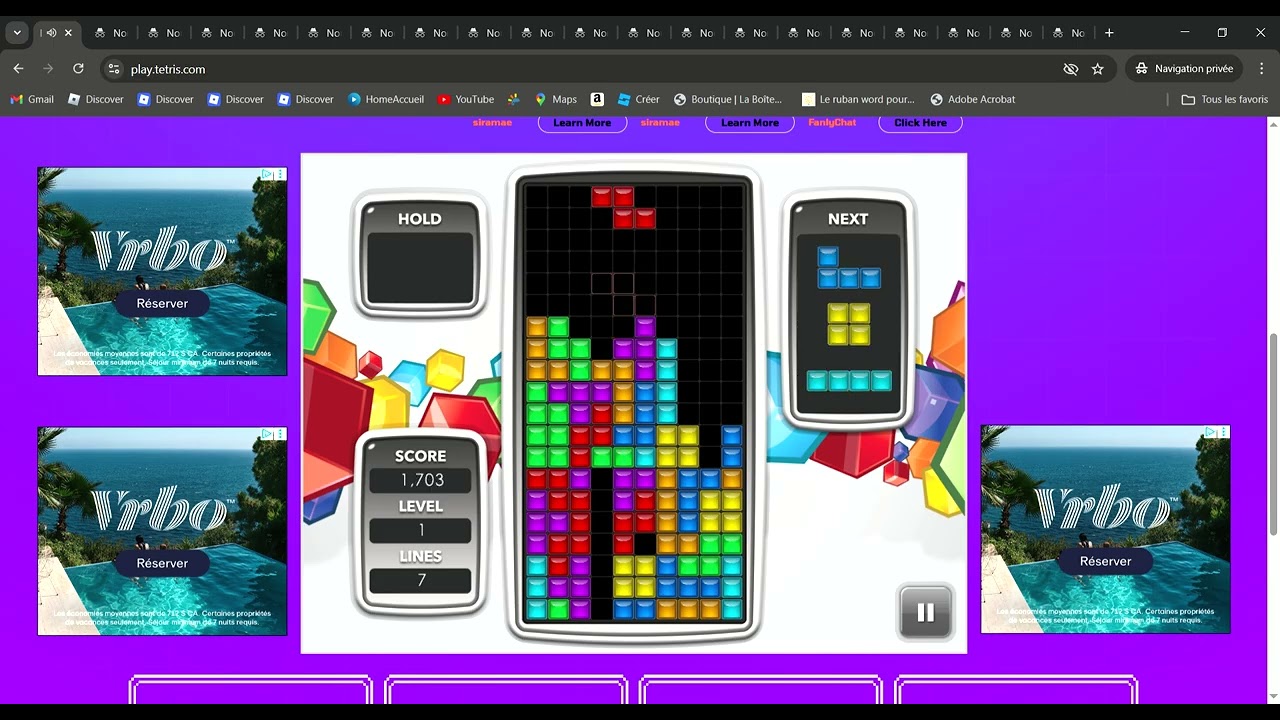Pause the Tetris game

pos(925,612)
